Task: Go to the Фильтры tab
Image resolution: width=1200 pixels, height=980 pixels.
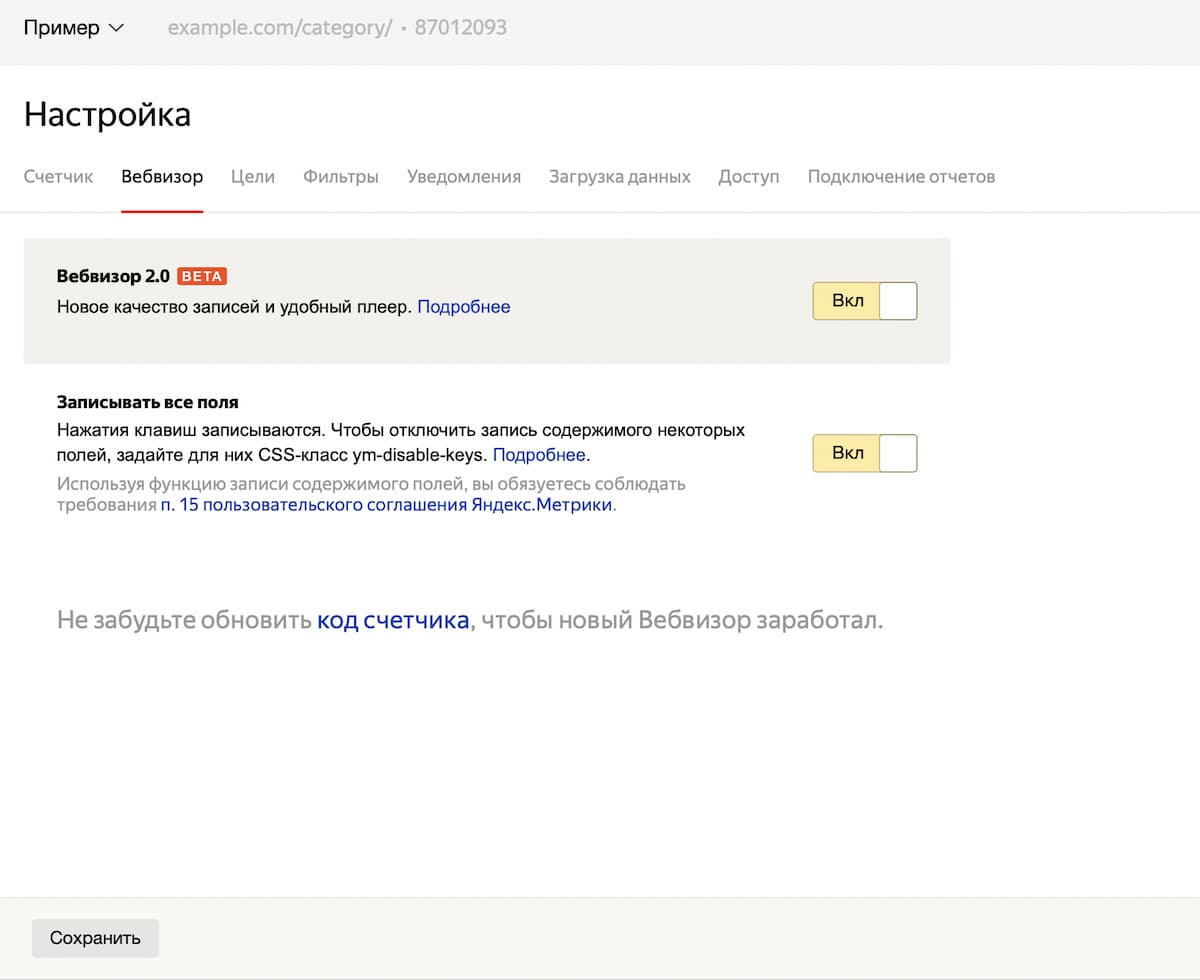Action: point(341,177)
